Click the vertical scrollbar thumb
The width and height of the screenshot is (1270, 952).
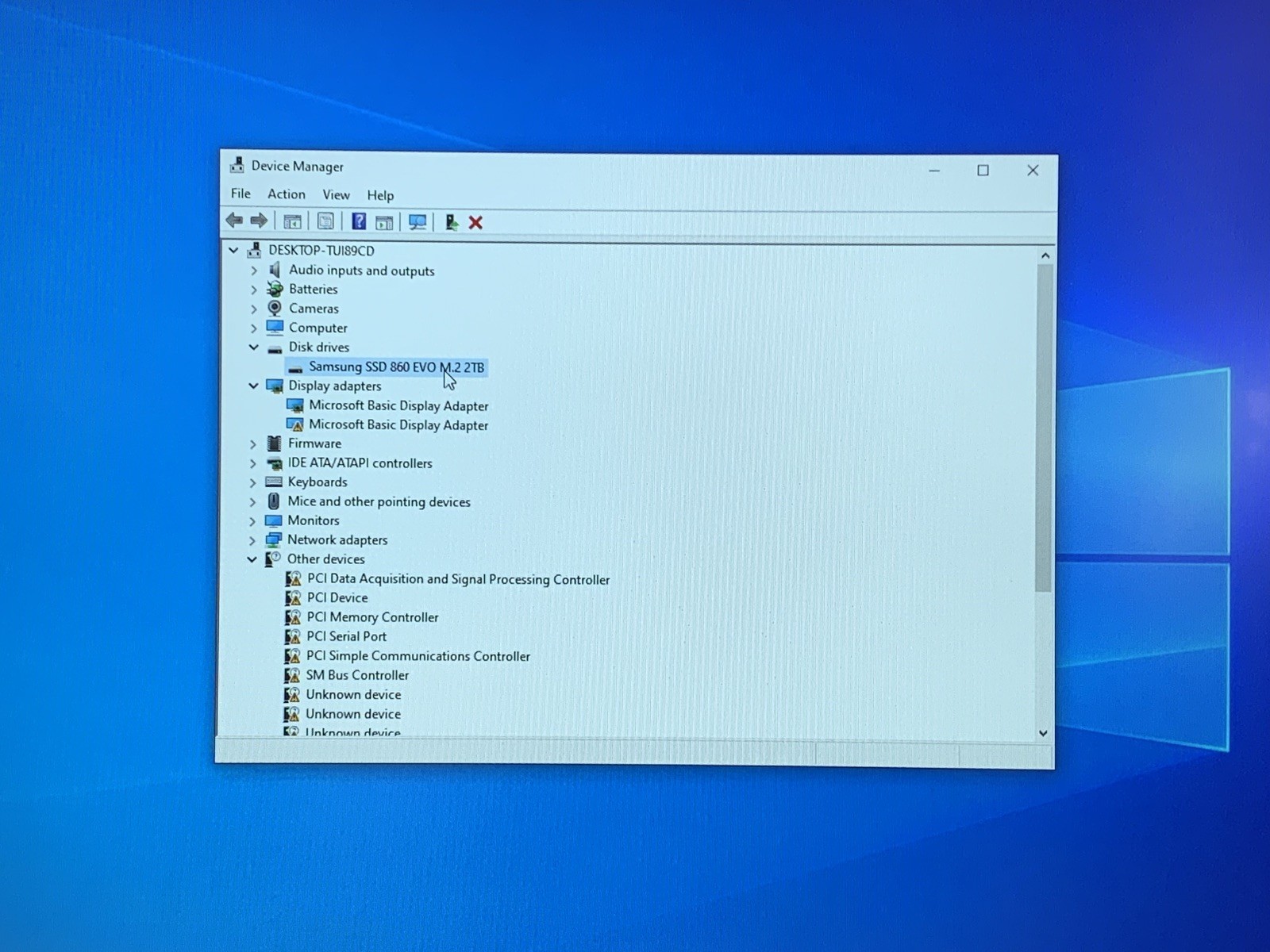[x=1044, y=428]
